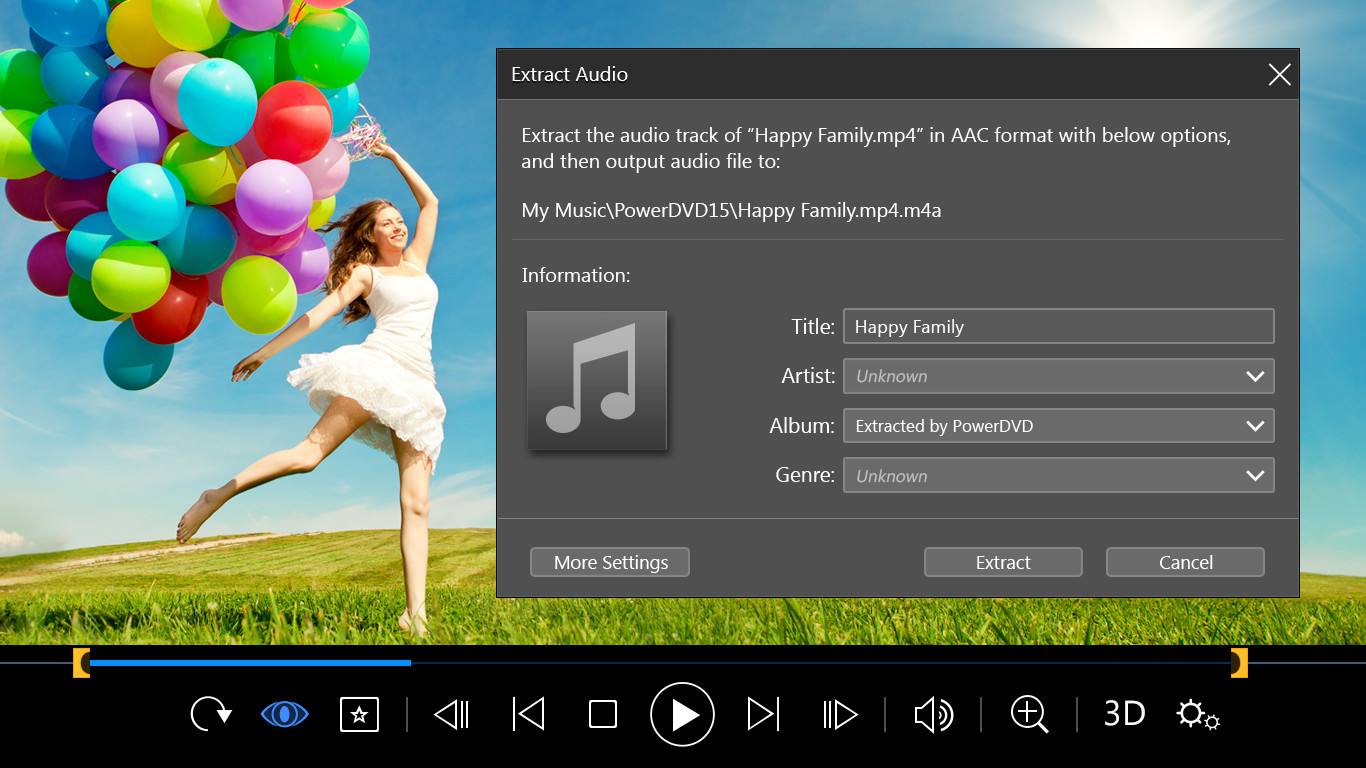Expand the Artist dropdown
The width and height of the screenshot is (1366, 768).
1255,376
